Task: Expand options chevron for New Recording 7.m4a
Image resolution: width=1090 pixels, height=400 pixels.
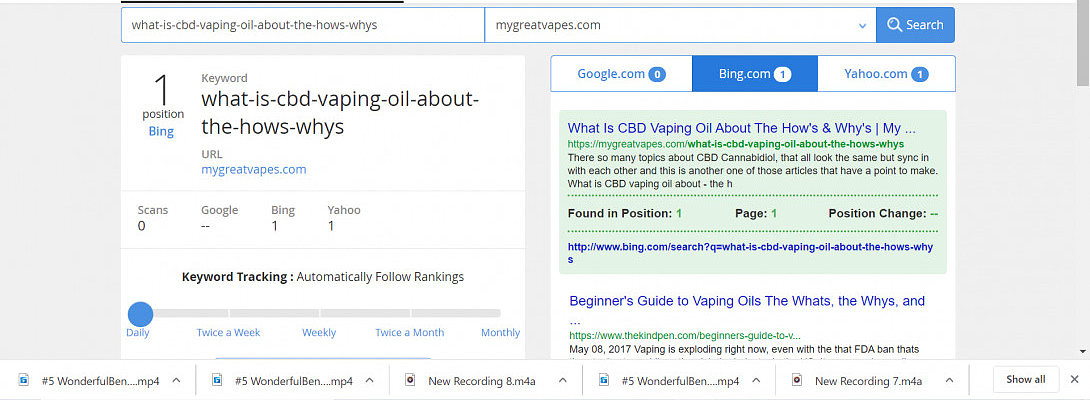Action: point(950,380)
